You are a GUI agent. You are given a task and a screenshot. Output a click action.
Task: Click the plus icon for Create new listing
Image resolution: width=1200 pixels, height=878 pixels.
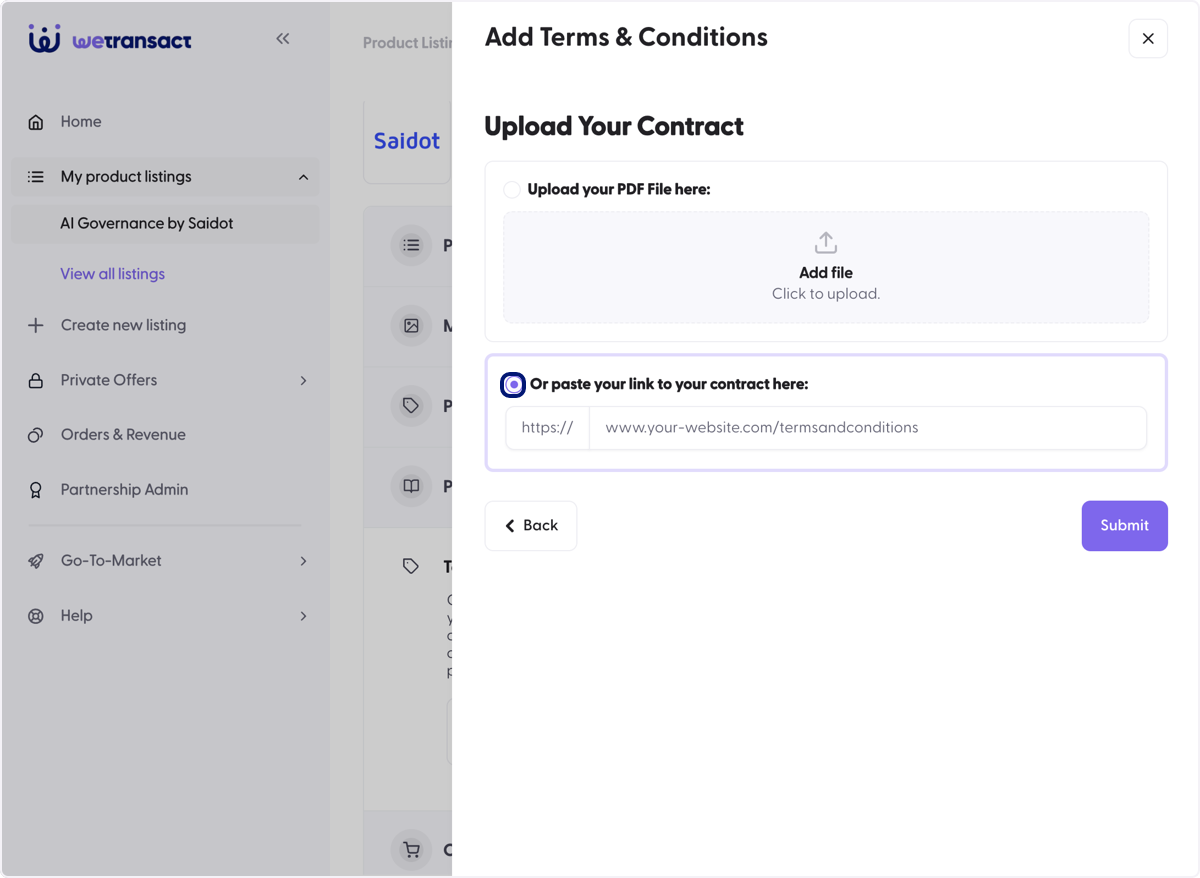(36, 325)
